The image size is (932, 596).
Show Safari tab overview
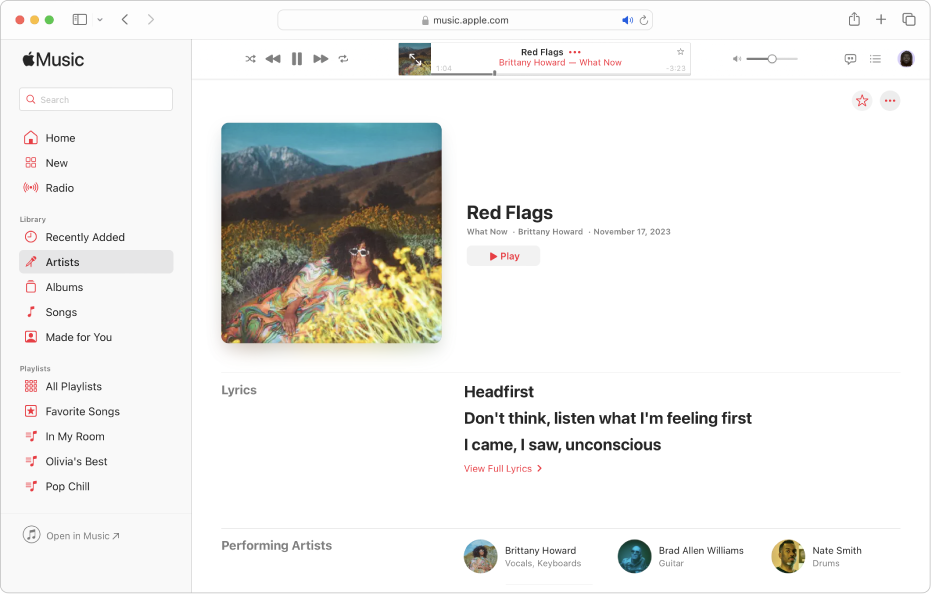pos(909,20)
